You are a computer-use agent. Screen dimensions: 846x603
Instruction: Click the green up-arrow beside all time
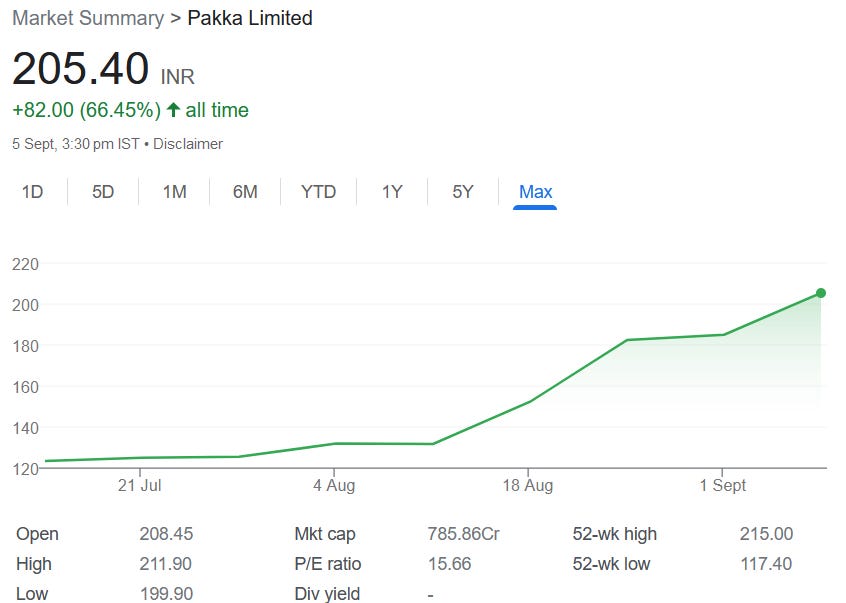coord(173,110)
